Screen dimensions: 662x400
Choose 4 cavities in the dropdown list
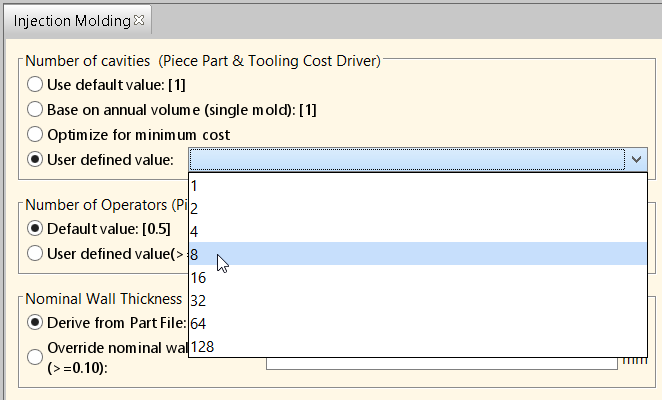tap(418, 231)
